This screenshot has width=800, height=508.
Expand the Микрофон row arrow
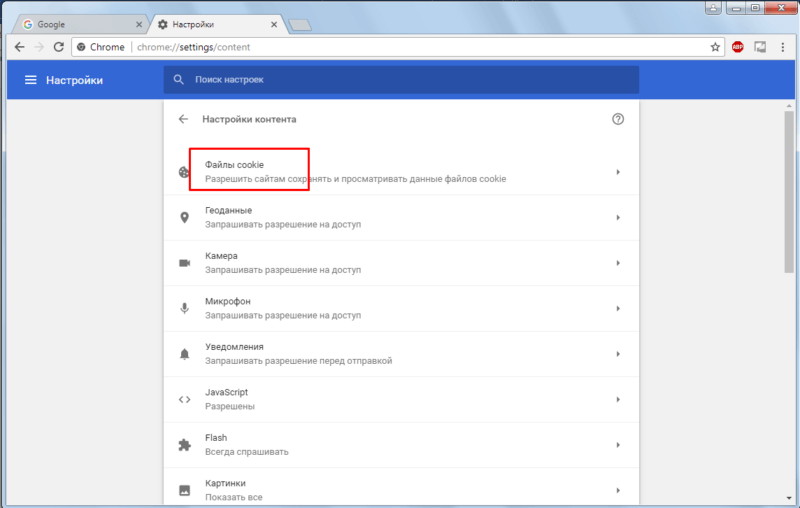618,308
